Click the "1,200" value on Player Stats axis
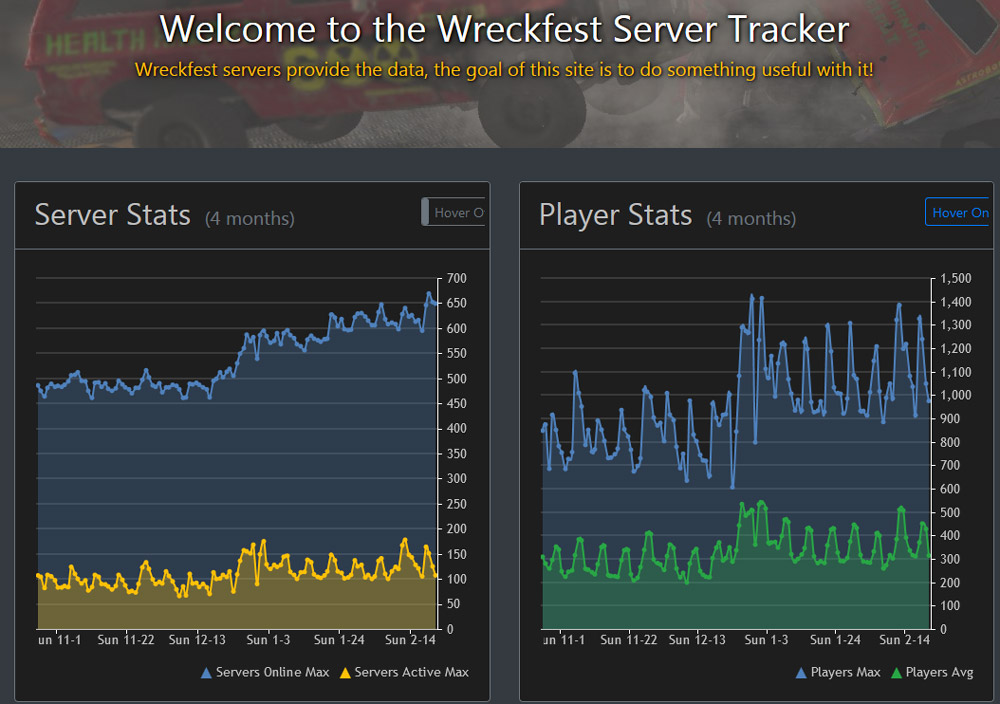Screen dimensions: 1000x704 [956, 348]
